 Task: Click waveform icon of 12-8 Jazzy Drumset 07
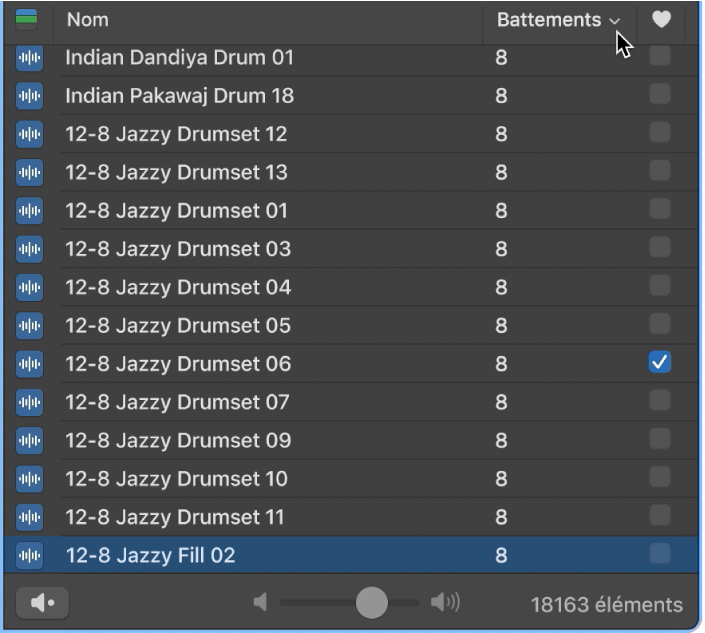point(29,402)
